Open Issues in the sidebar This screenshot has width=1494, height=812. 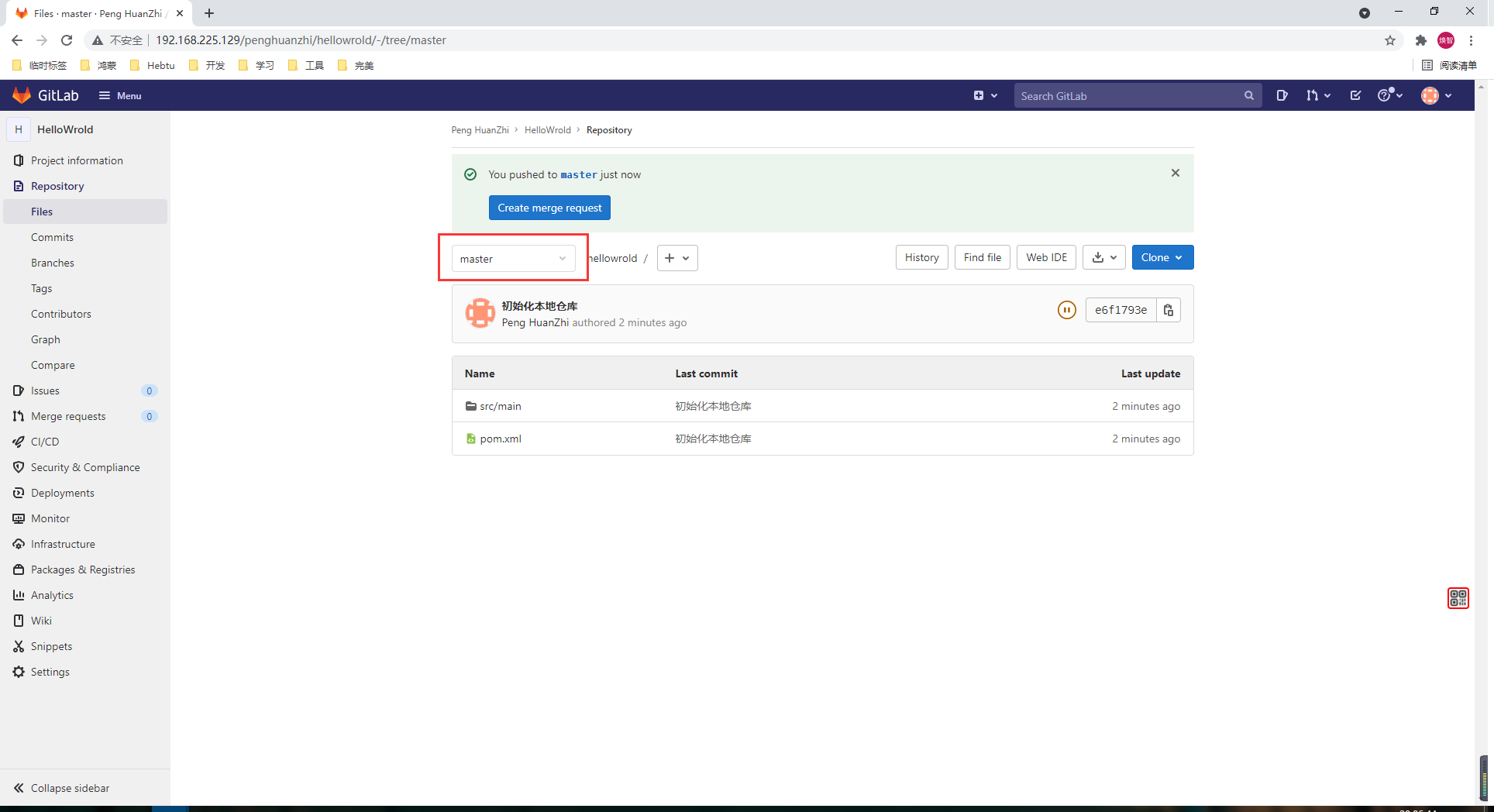pos(85,391)
